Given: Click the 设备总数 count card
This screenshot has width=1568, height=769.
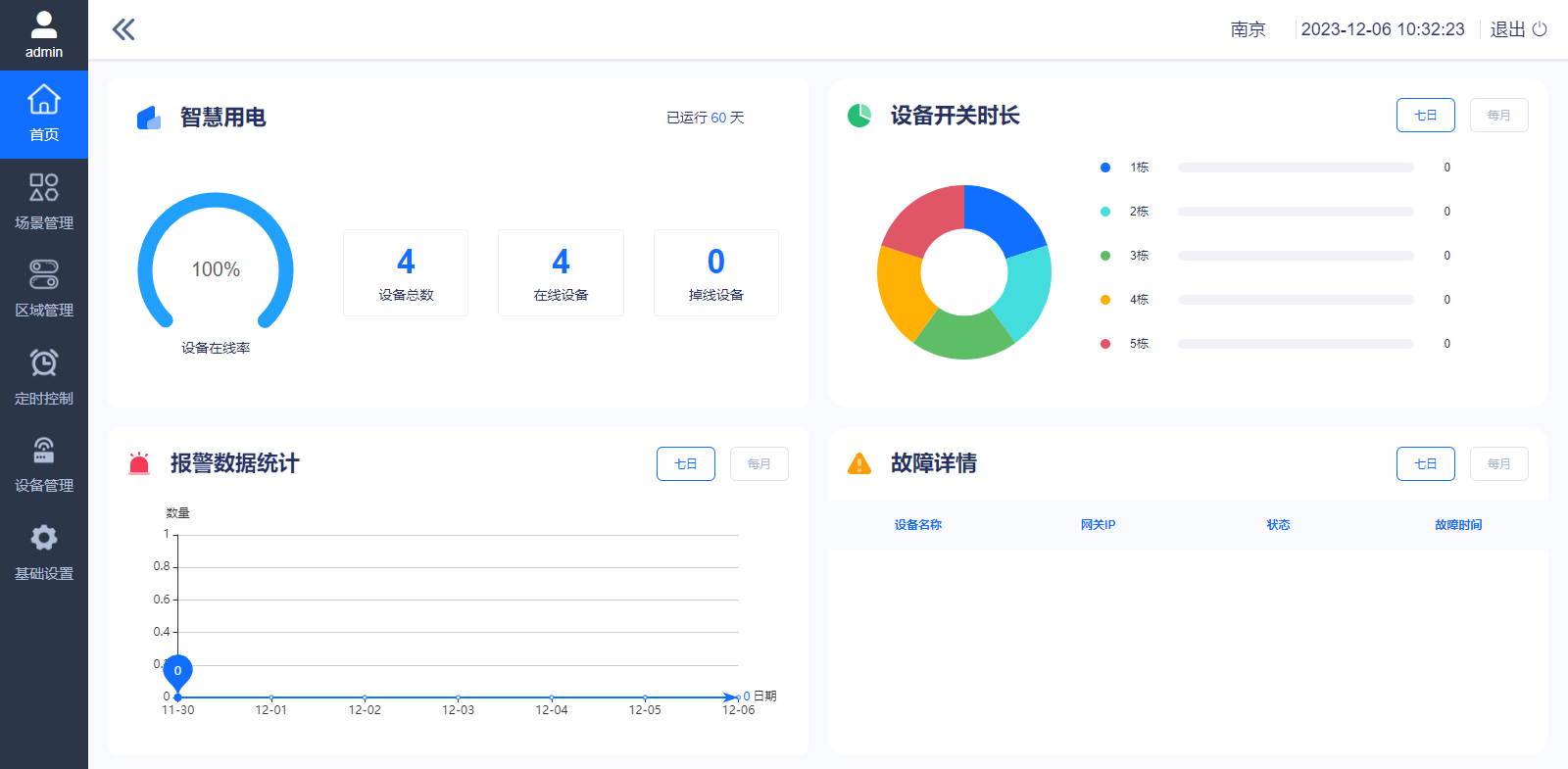Looking at the screenshot, I should tap(406, 273).
